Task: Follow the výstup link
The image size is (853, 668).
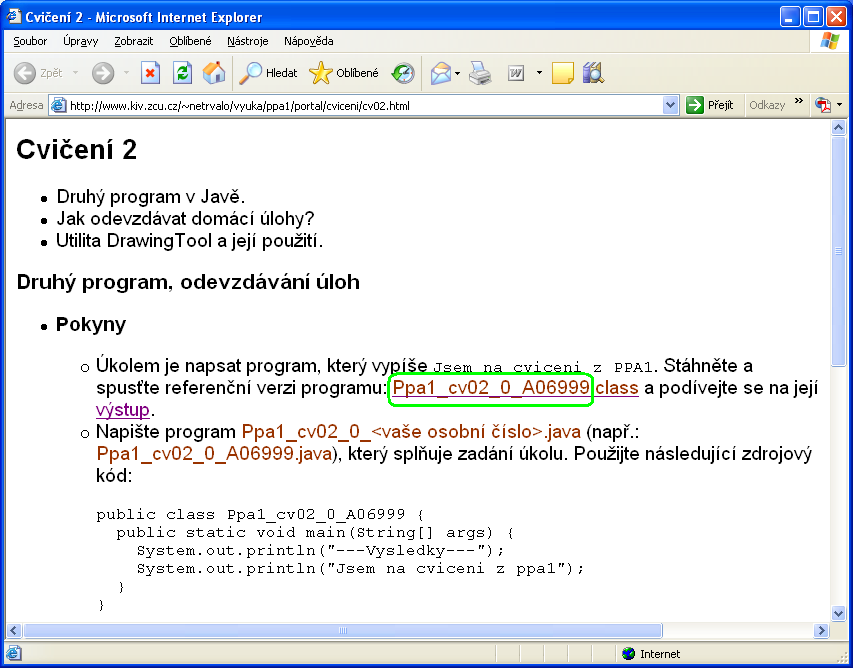Action: click(x=122, y=410)
